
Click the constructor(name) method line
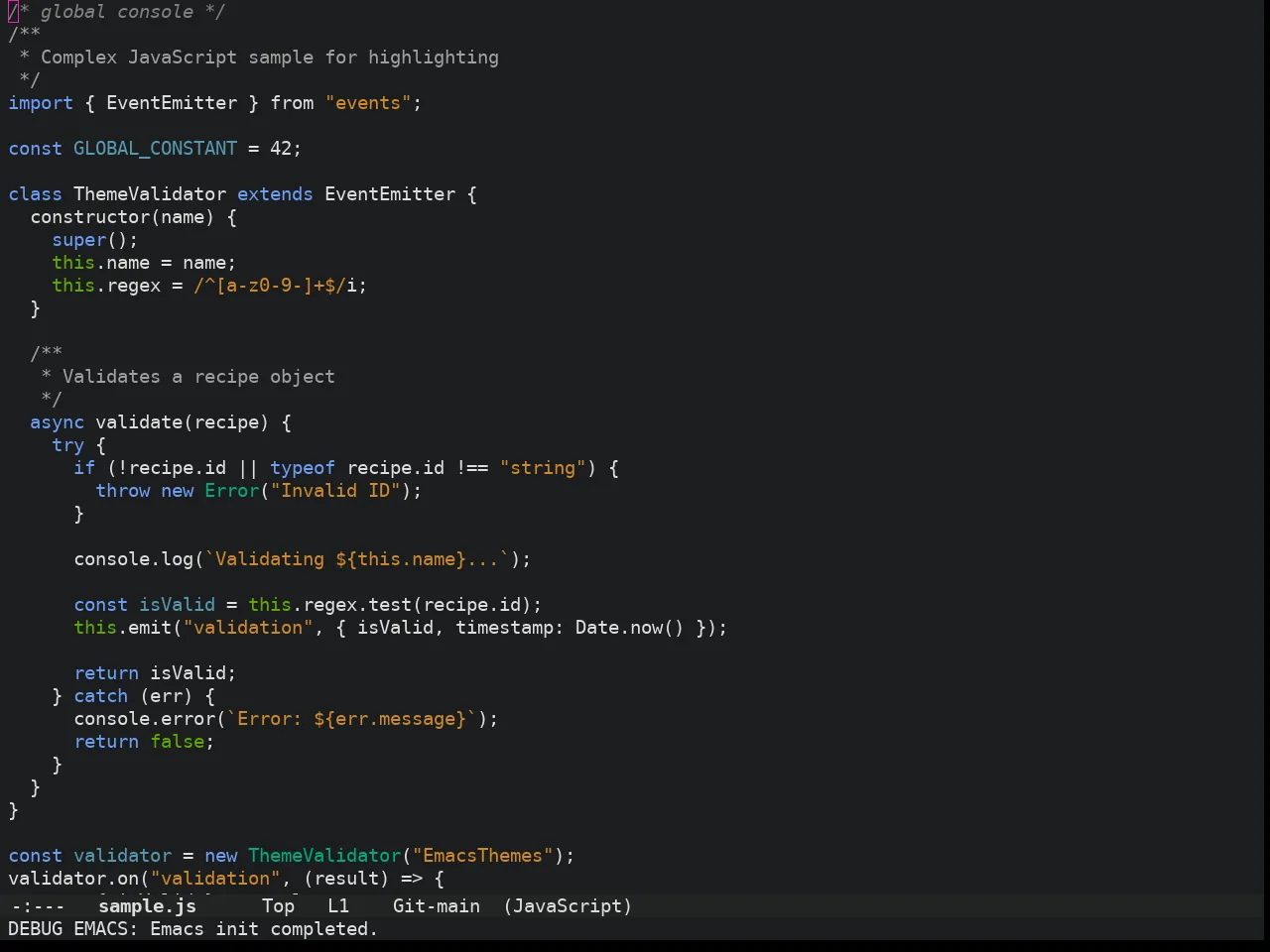tap(134, 217)
